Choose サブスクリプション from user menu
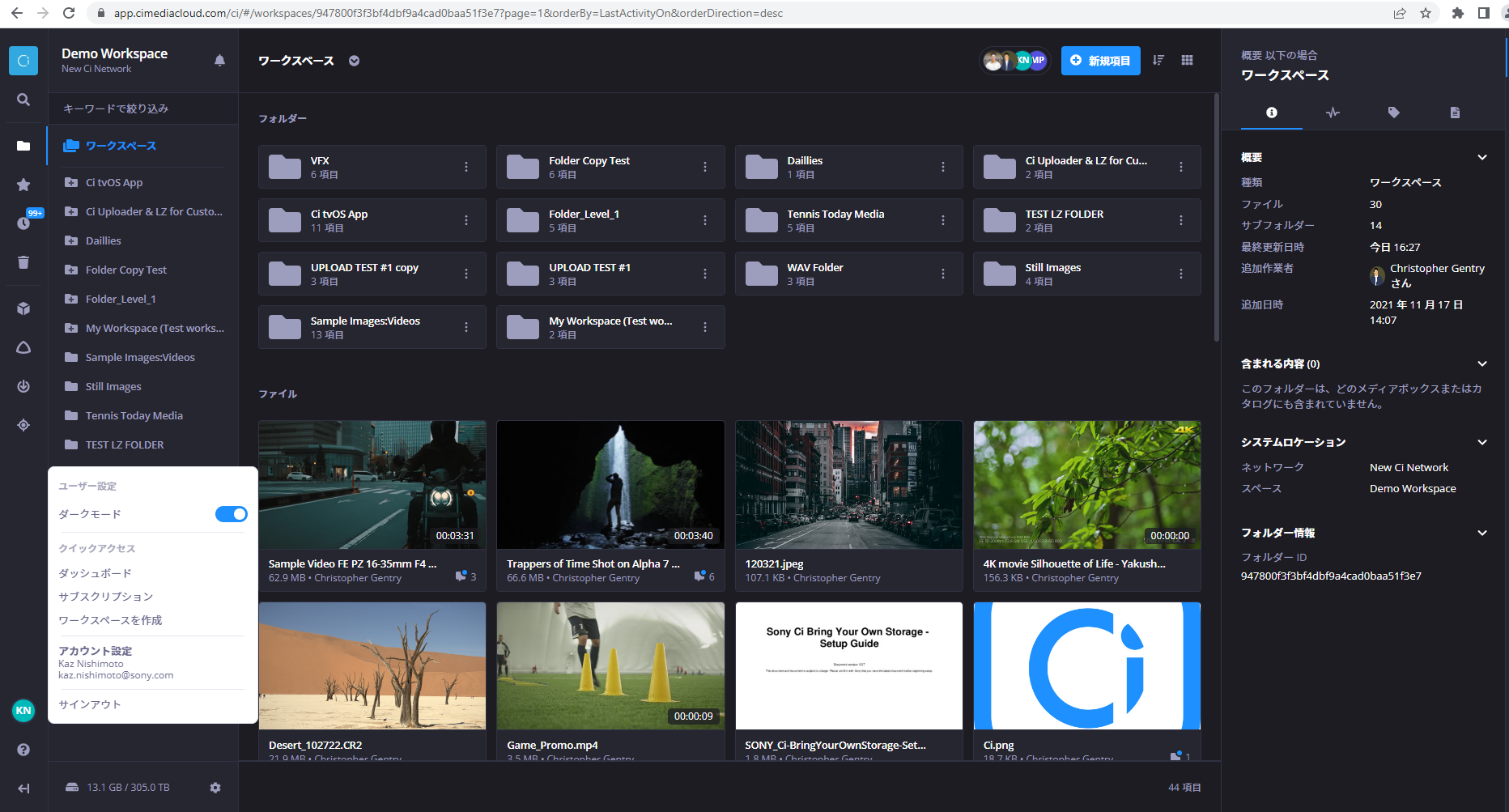 click(x=105, y=597)
